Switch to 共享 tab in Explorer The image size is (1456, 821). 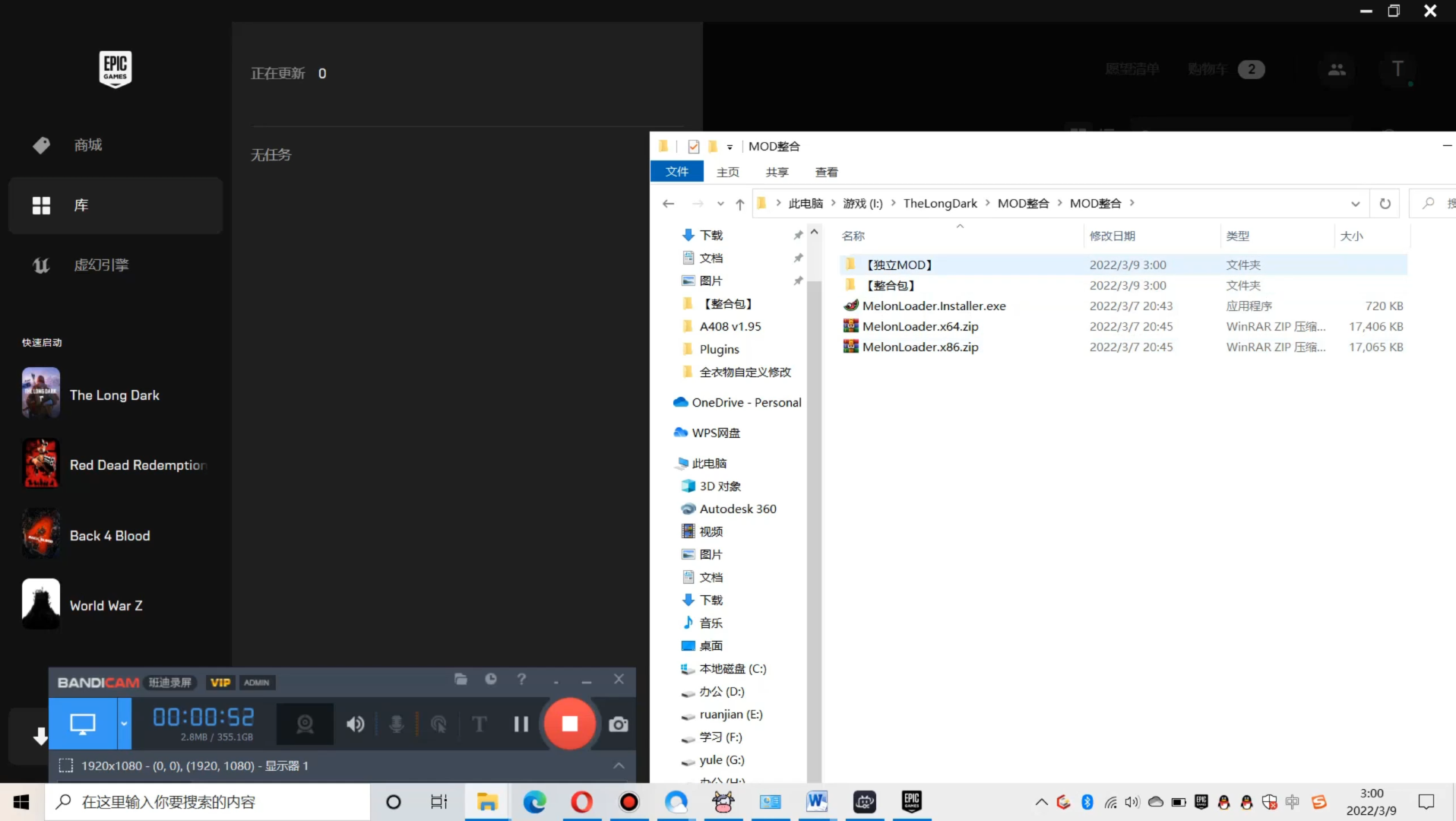click(x=777, y=172)
